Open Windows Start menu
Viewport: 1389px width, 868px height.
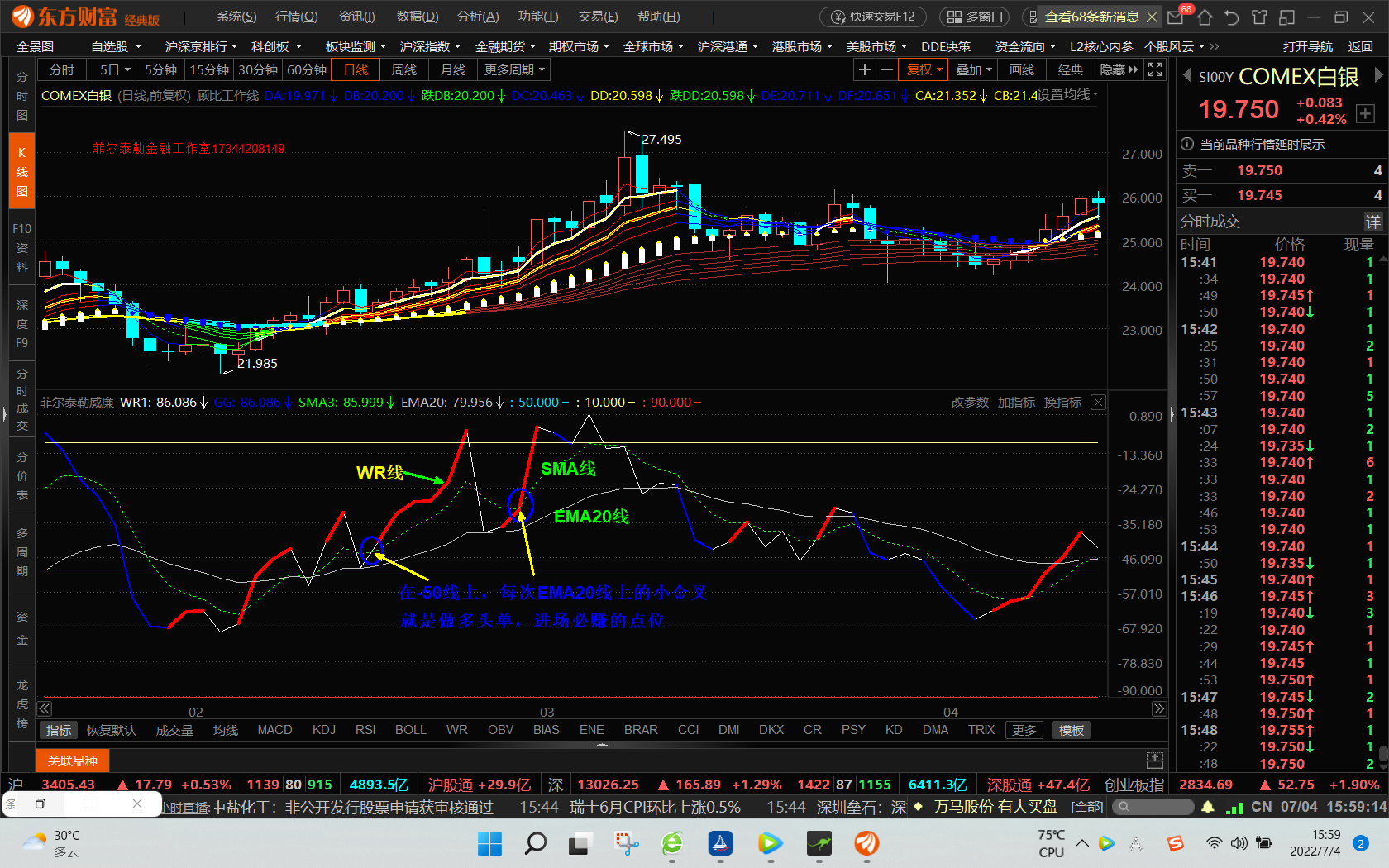(x=489, y=843)
